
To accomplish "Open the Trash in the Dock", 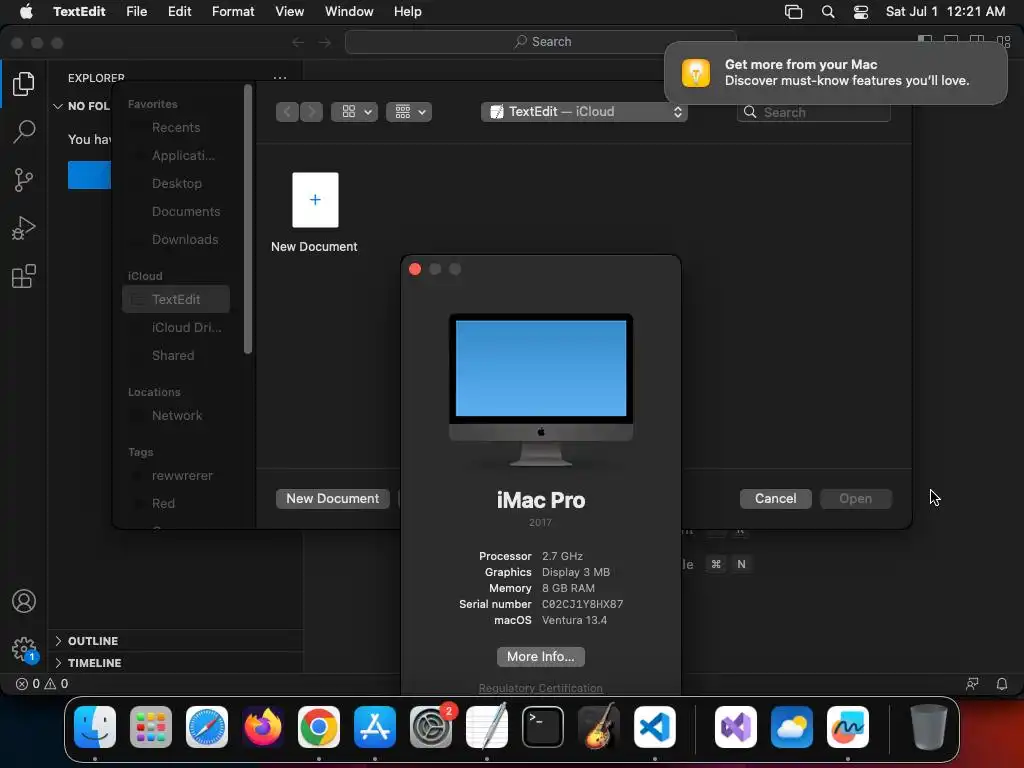I will (929, 727).
